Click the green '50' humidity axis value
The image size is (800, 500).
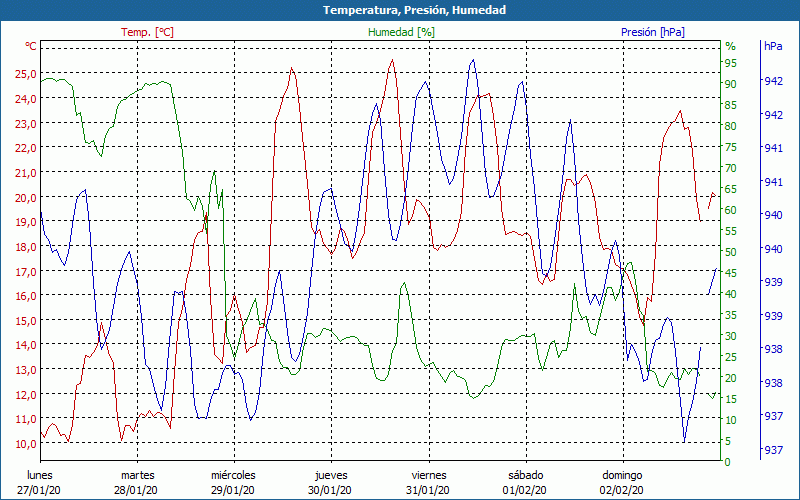click(731, 252)
